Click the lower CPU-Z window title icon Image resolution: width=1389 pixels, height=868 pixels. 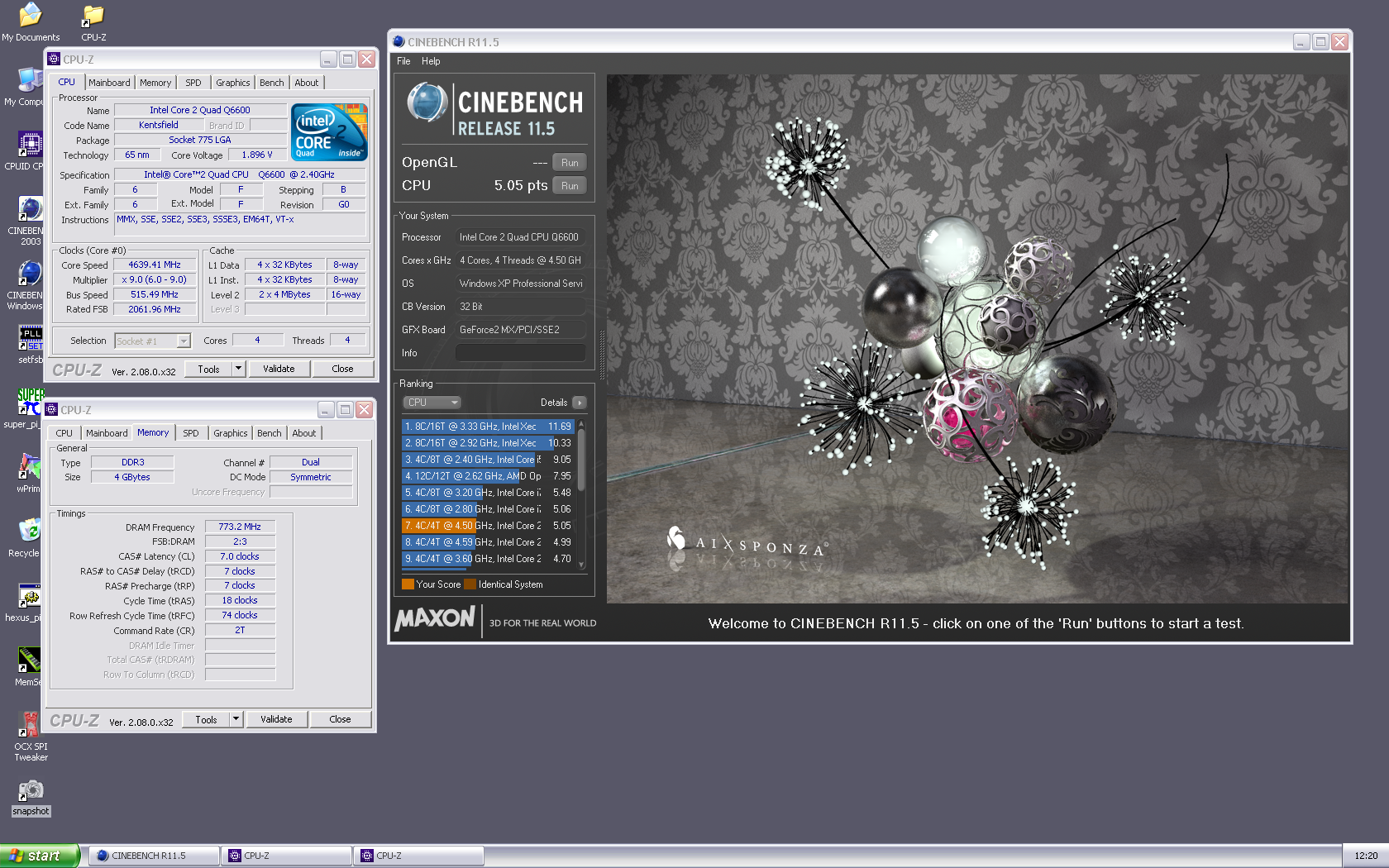tap(51, 409)
